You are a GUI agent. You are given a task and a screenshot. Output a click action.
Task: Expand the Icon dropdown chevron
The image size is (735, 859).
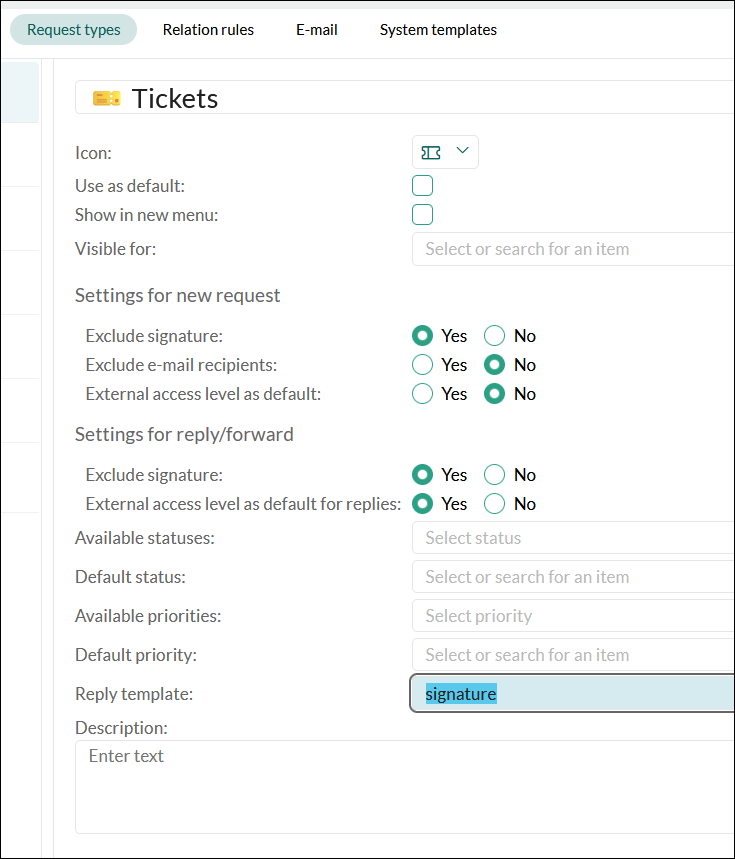[x=462, y=151]
